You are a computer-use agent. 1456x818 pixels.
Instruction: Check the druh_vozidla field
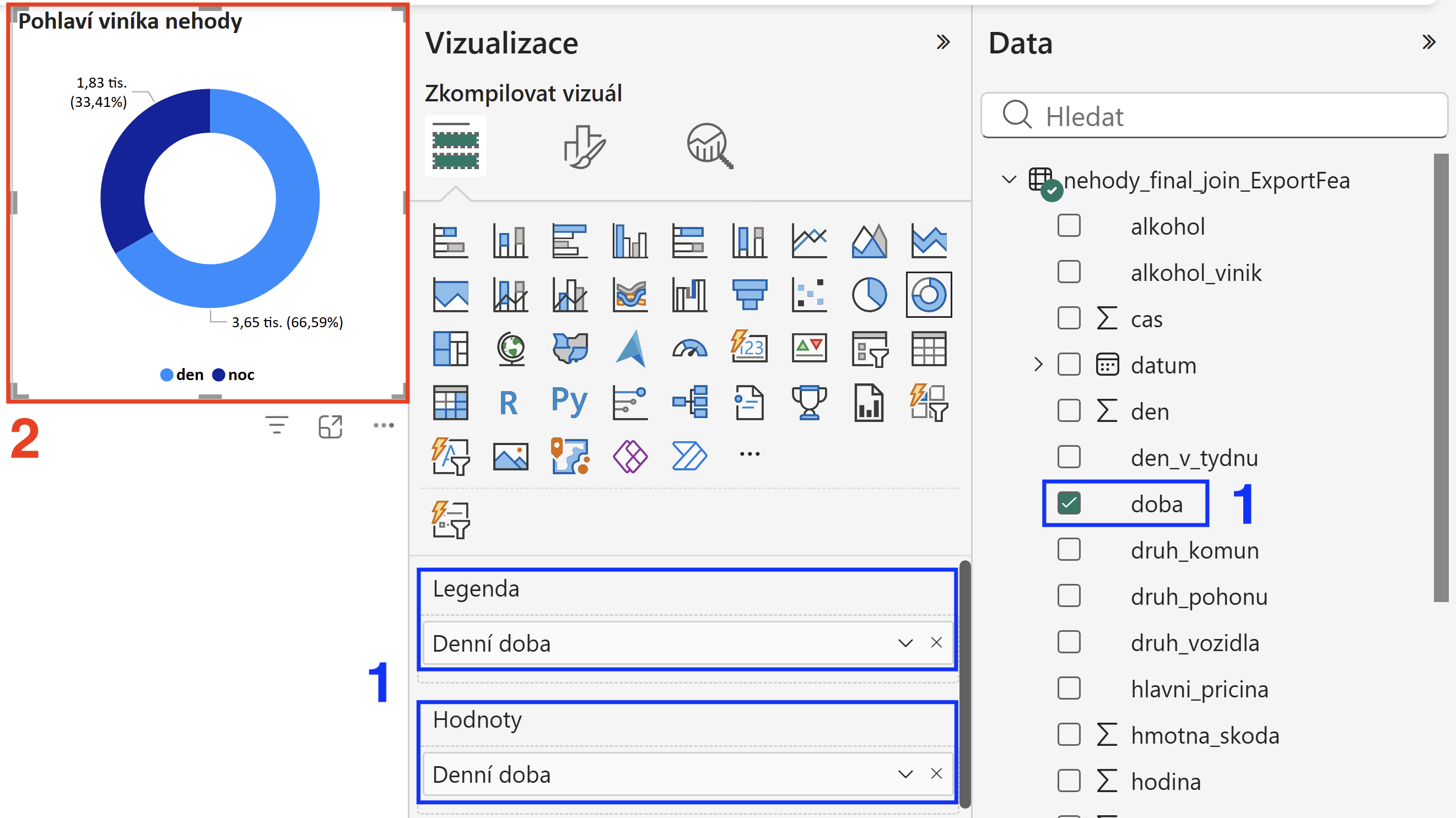point(1069,642)
